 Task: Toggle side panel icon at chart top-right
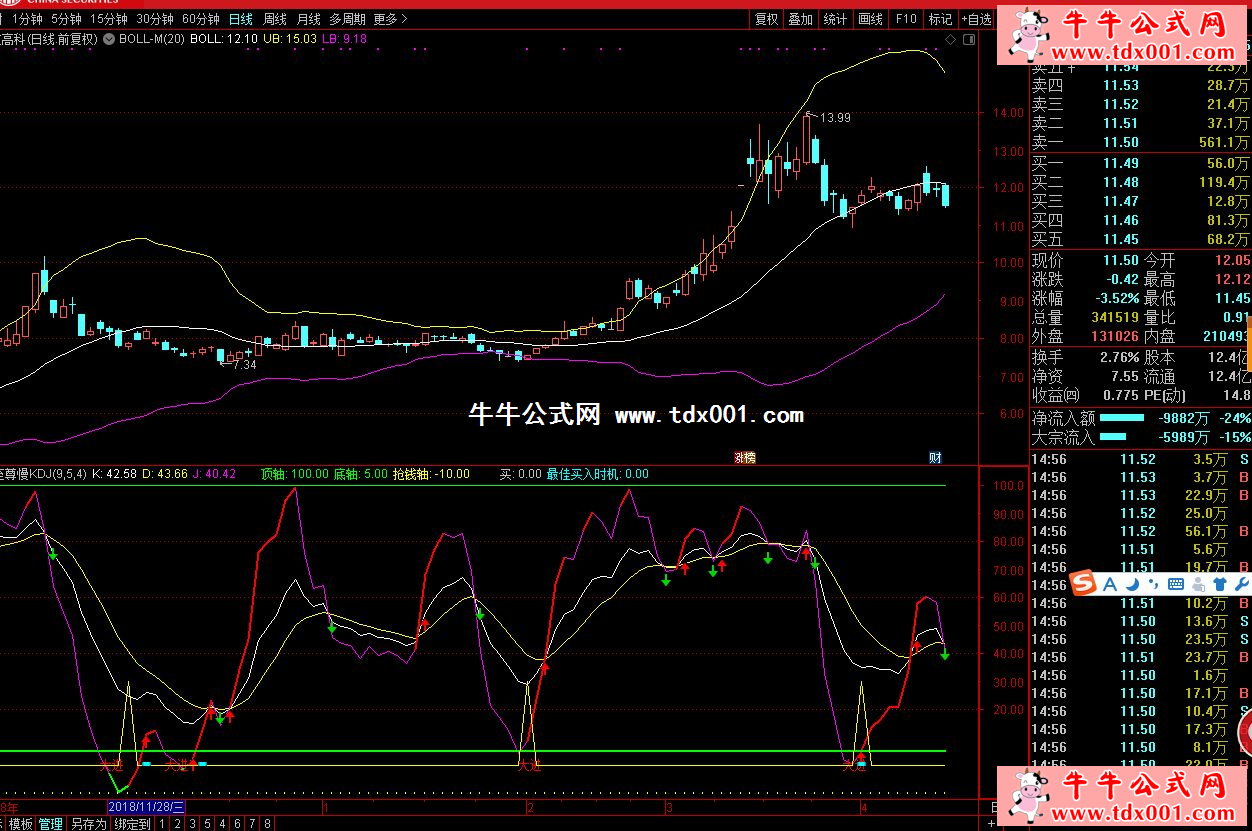click(967, 40)
